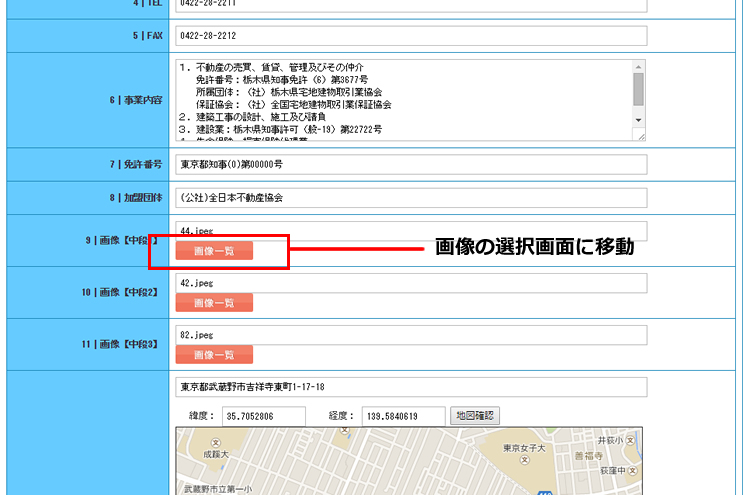Focus the FAX number input field
Screen dimensions: 750x495
point(410,36)
